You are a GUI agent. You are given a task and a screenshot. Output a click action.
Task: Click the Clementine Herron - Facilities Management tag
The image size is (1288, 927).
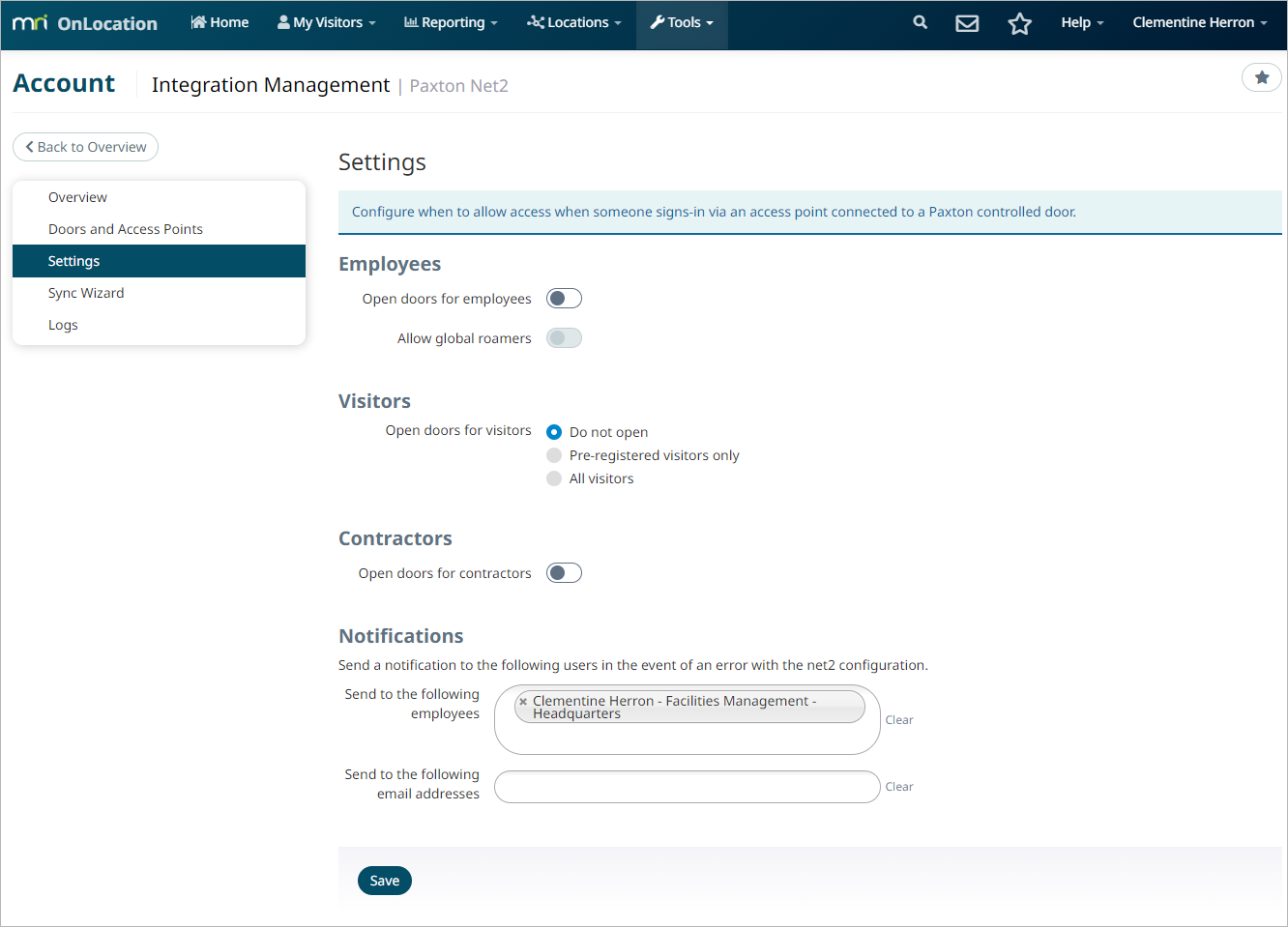[689, 707]
